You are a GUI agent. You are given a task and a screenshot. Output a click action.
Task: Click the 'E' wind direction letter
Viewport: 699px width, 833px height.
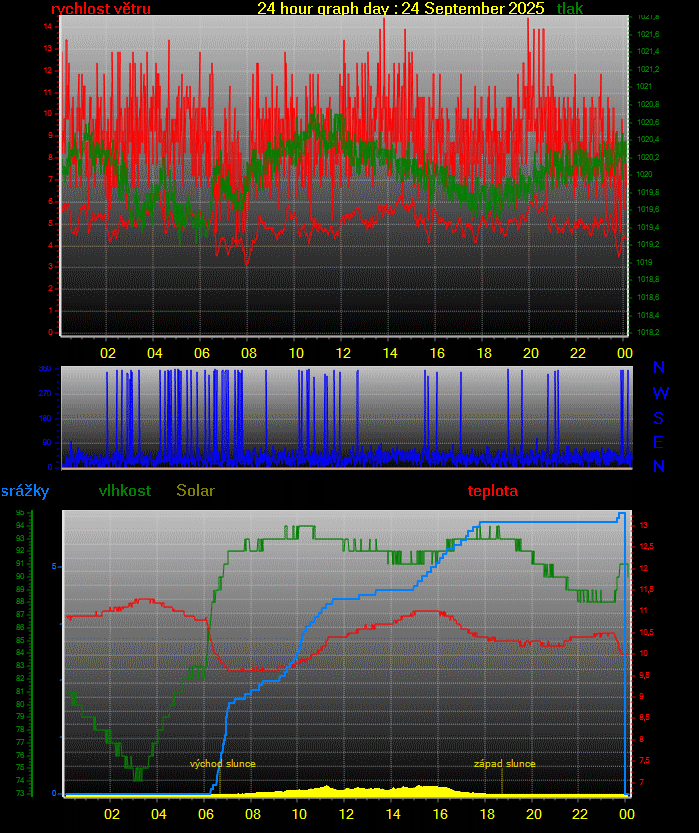click(x=659, y=442)
